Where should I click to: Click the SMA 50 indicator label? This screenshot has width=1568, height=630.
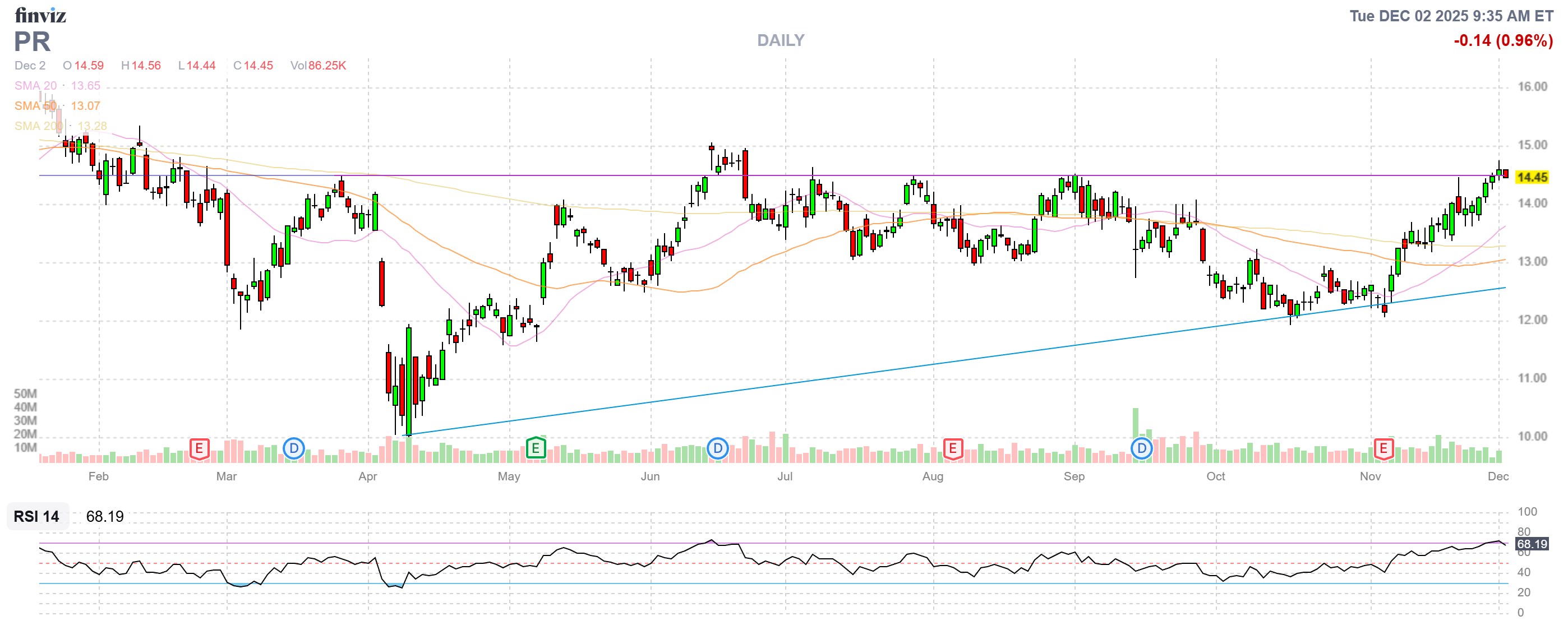(x=35, y=106)
